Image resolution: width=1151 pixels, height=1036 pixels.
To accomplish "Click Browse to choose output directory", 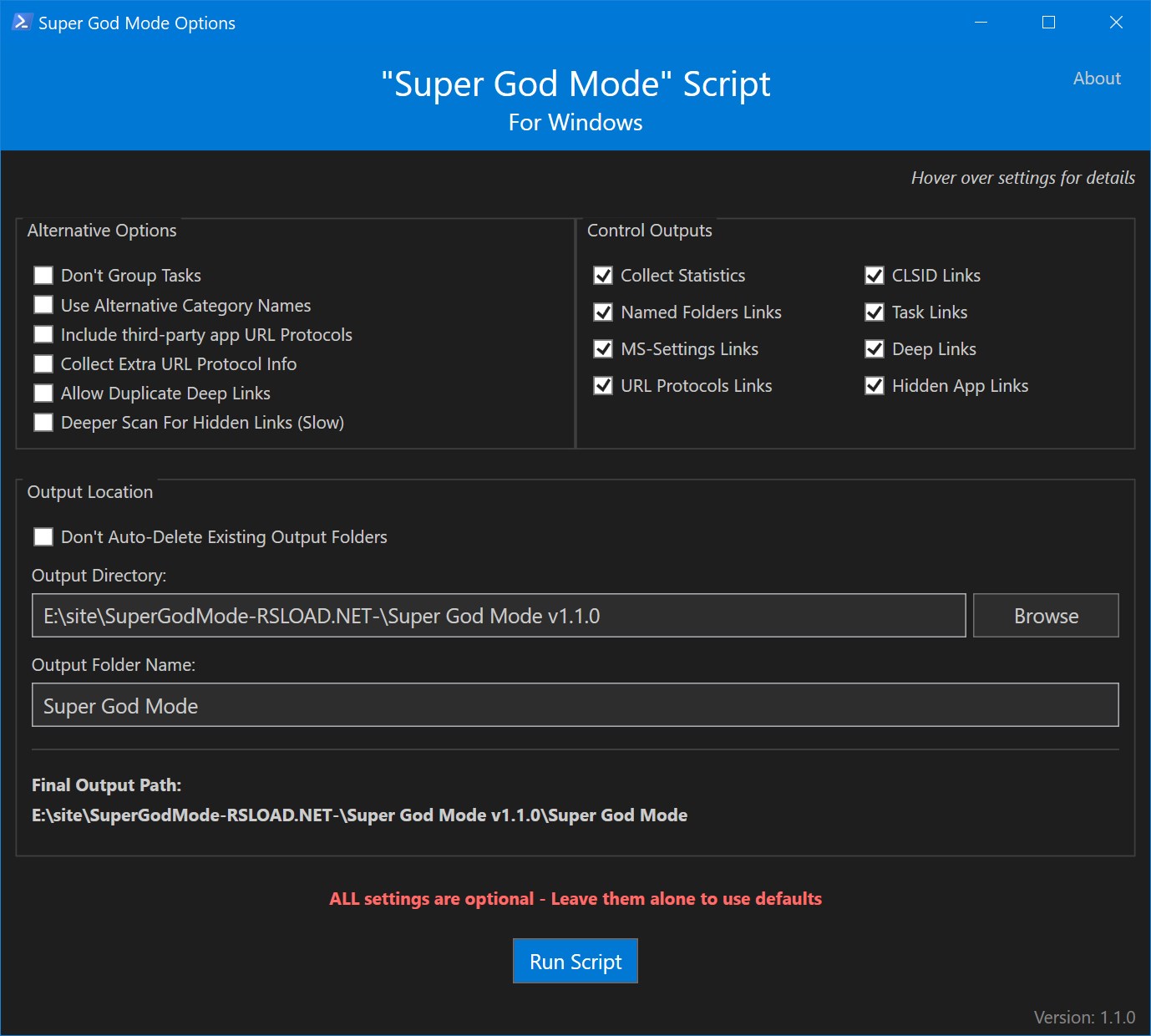I will tap(1045, 616).
